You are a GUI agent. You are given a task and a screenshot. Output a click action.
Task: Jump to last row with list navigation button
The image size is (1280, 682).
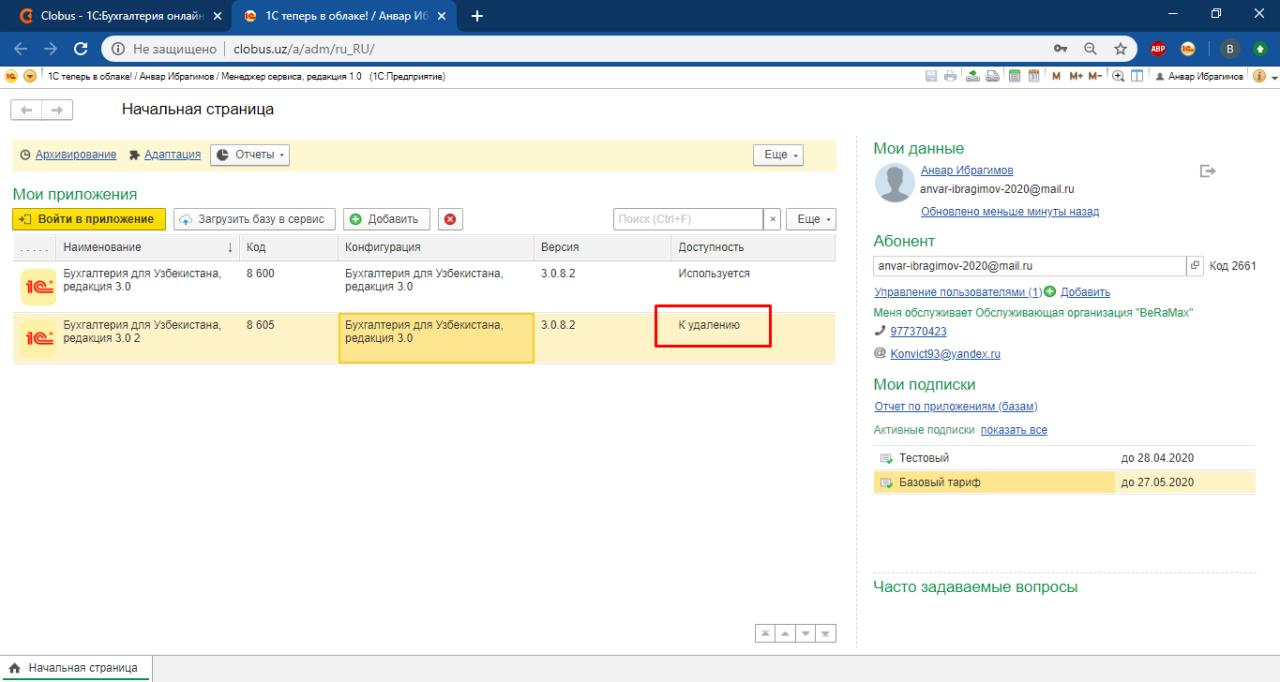pyautogui.click(x=826, y=635)
